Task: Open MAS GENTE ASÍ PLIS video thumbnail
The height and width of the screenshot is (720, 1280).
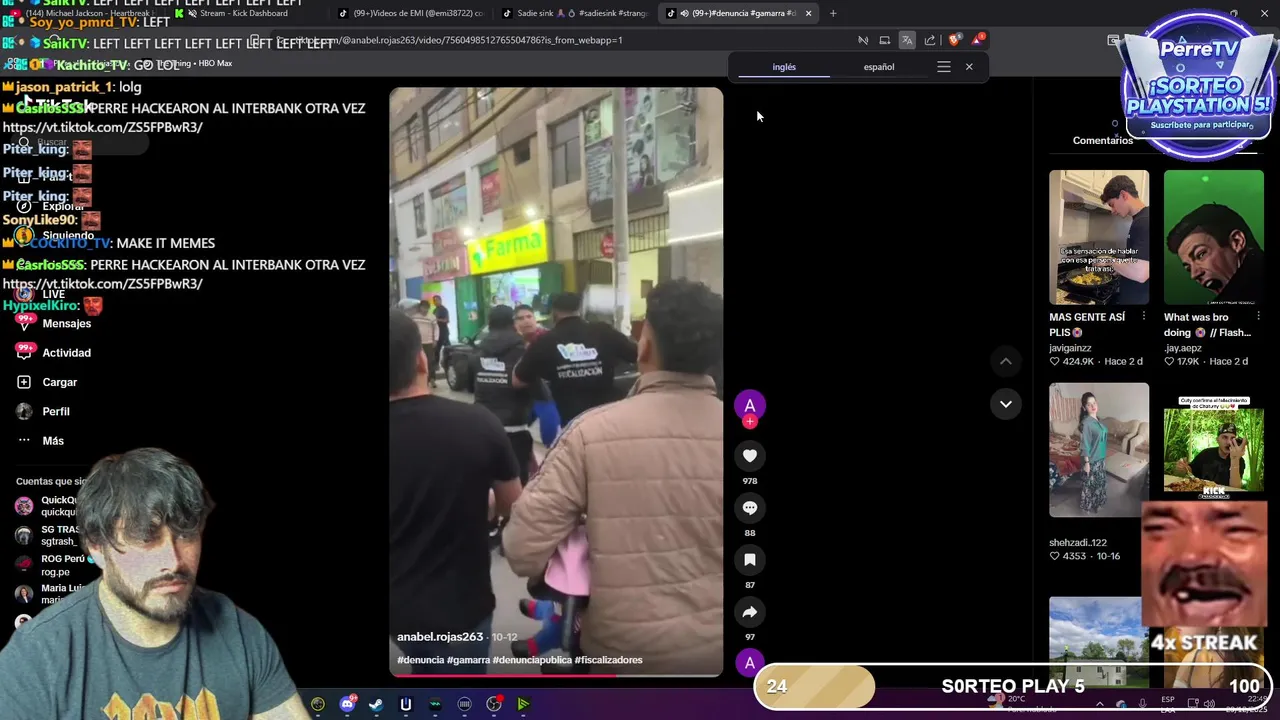Action: (1099, 237)
